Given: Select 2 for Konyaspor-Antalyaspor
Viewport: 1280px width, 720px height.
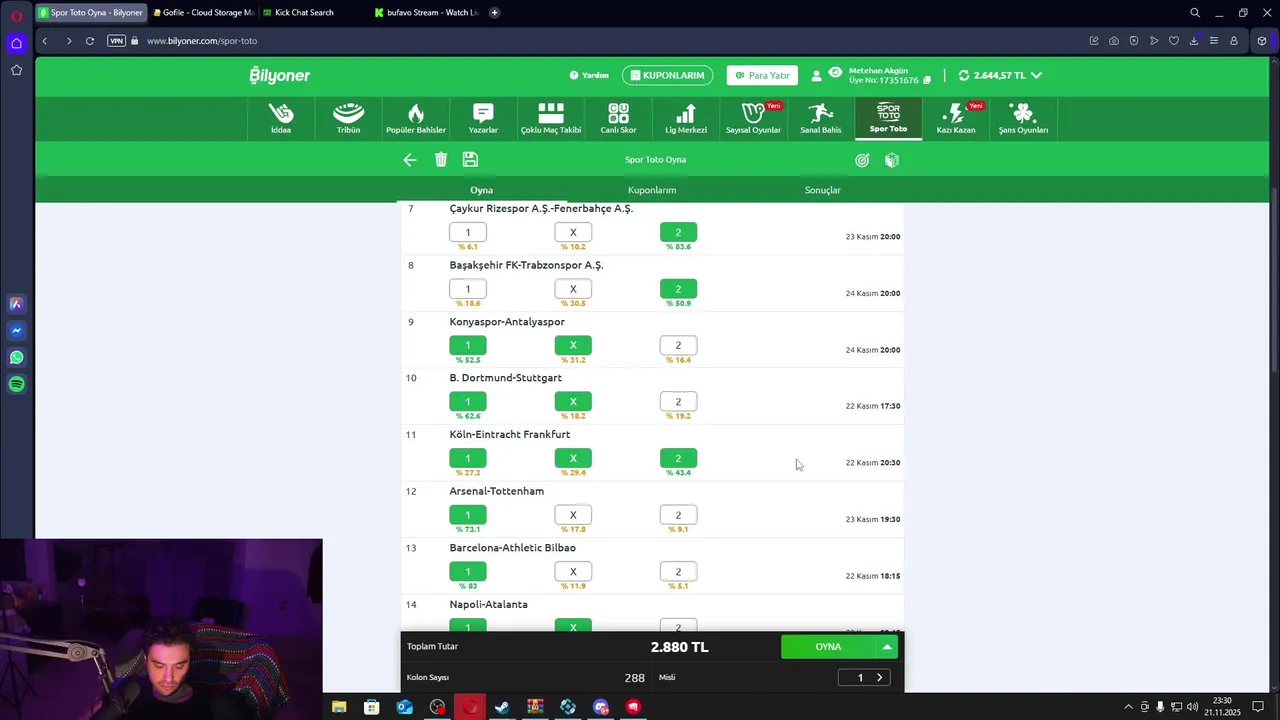Looking at the screenshot, I should pyautogui.click(x=678, y=345).
